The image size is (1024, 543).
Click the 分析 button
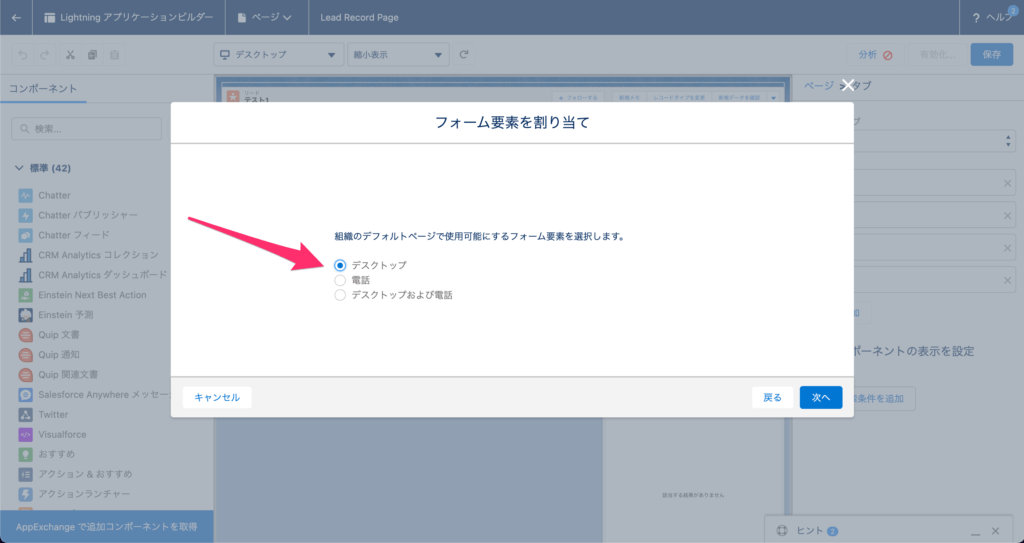[875, 55]
